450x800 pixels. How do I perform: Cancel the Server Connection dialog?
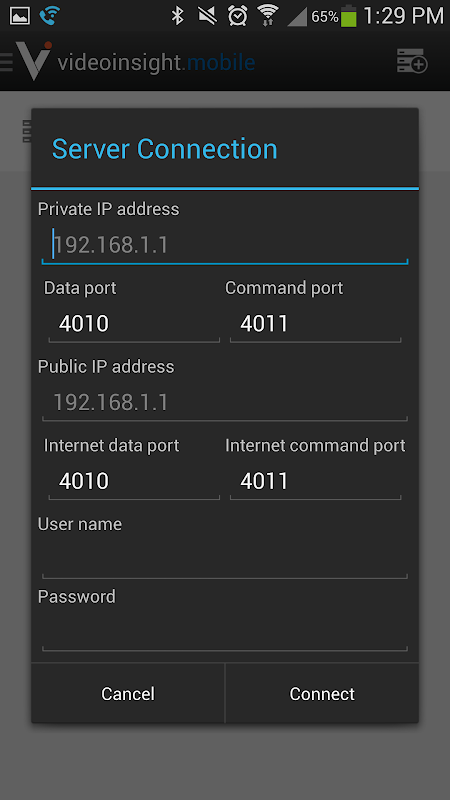128,693
